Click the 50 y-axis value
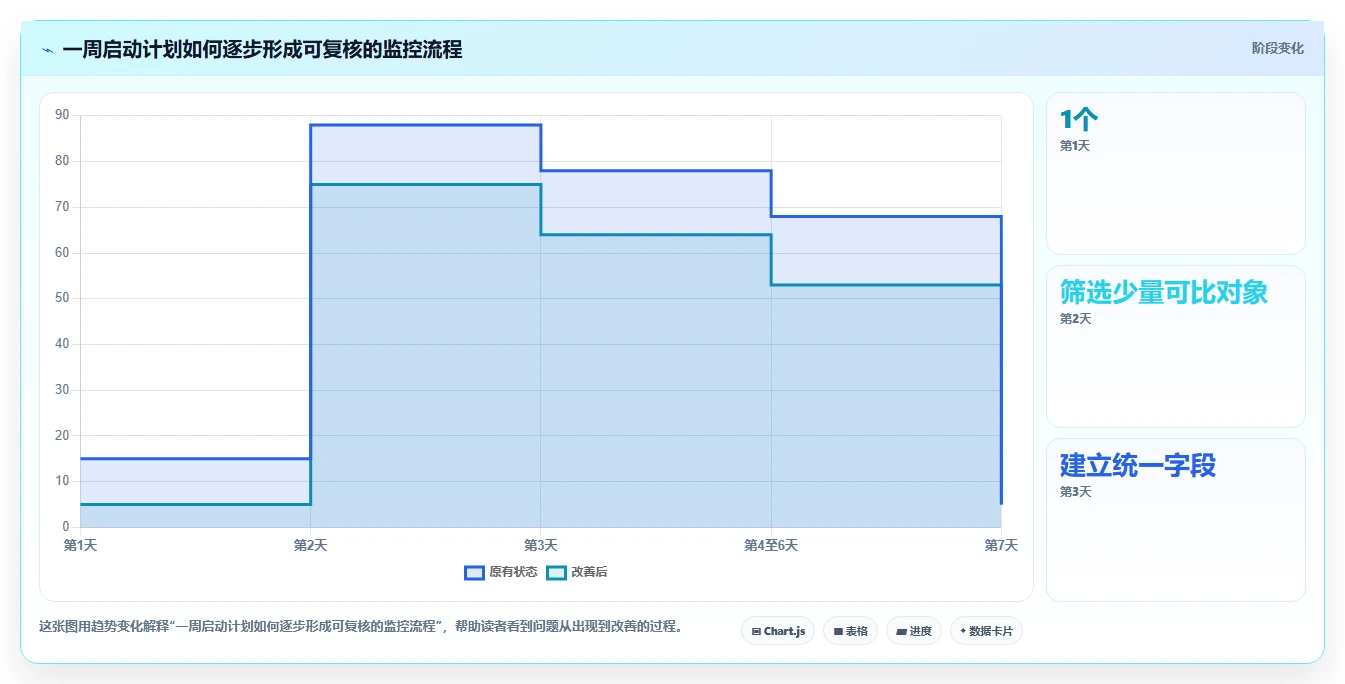 (x=62, y=298)
